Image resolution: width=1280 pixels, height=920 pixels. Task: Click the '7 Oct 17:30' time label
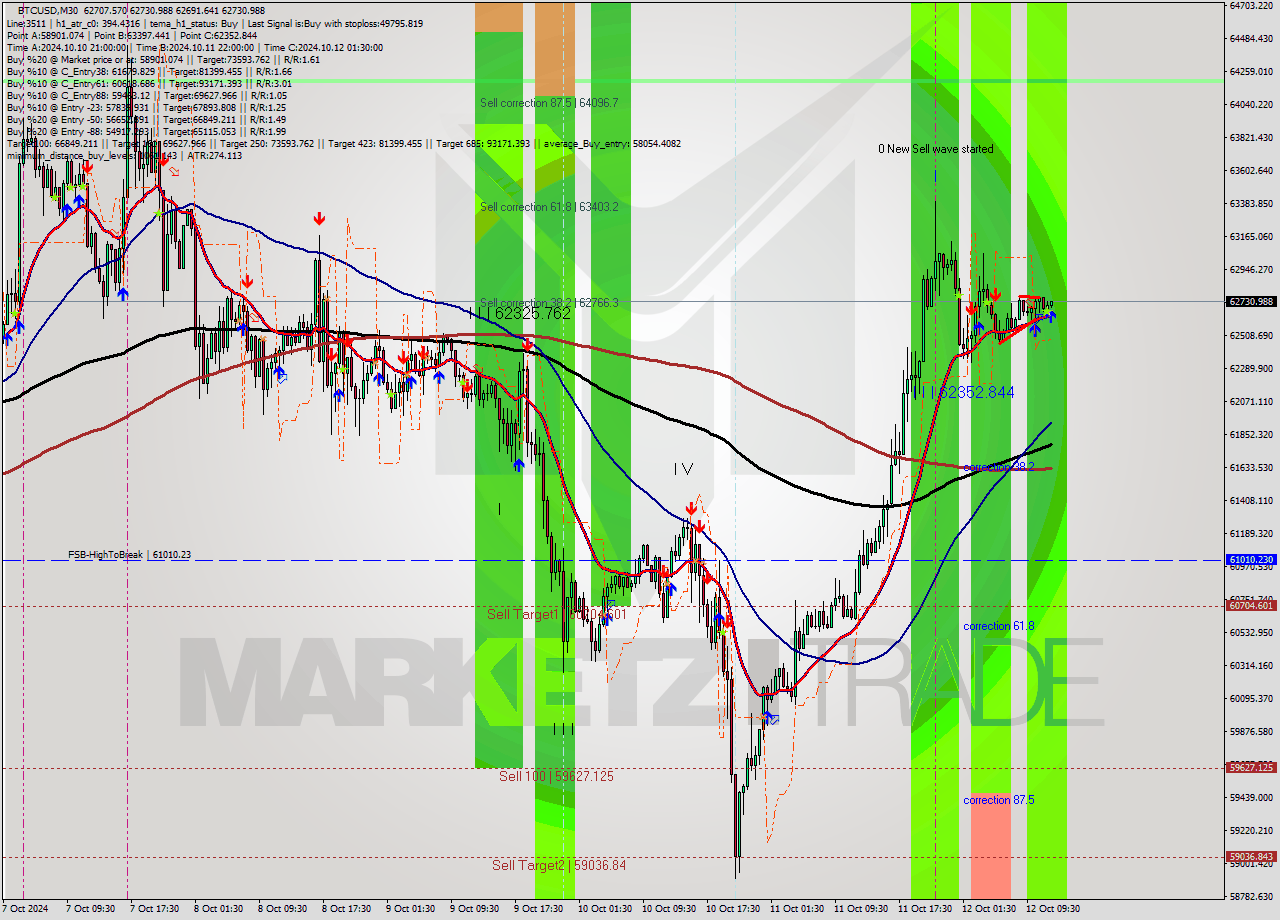[x=152, y=909]
